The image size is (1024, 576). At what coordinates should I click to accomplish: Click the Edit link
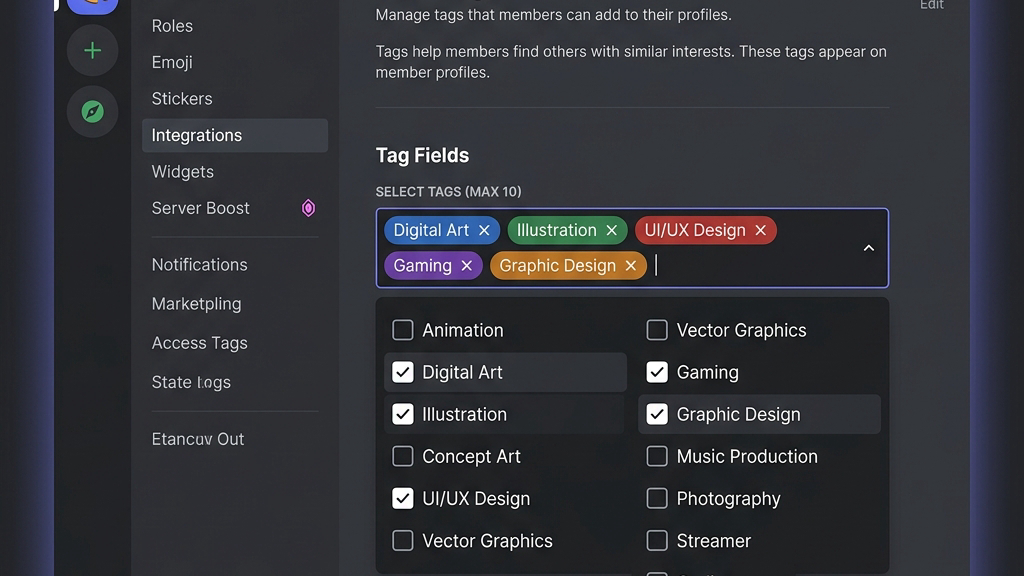(x=931, y=5)
